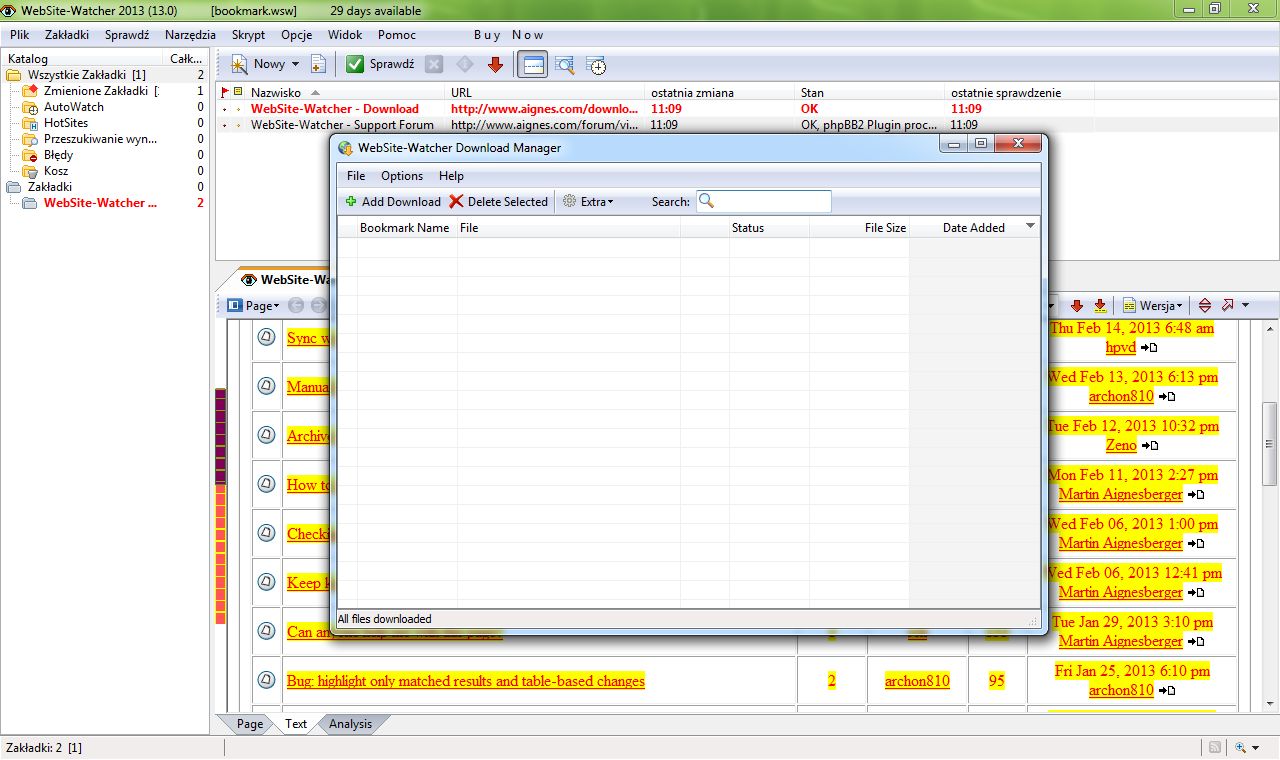Image resolution: width=1280 pixels, height=760 pixels.
Task: Open the Wersja dropdown
Action: [x=1153, y=305]
